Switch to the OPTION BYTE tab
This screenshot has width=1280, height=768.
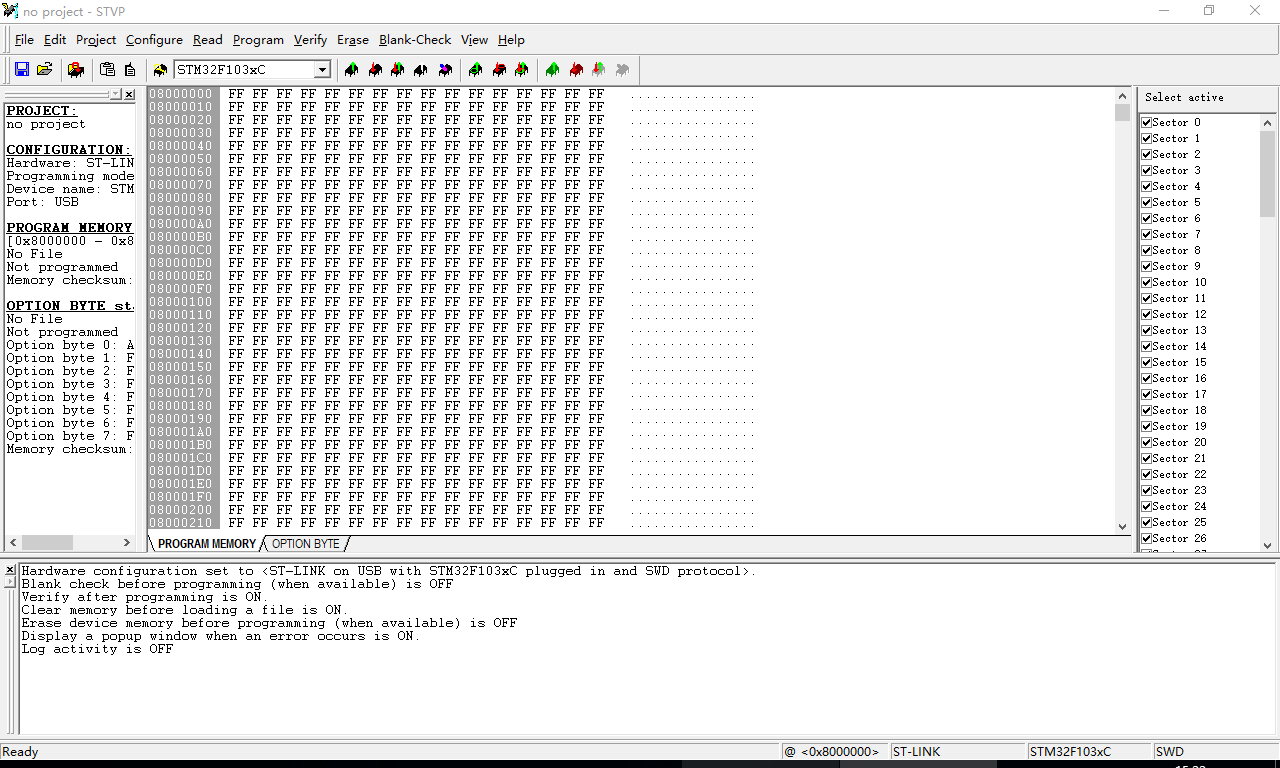[305, 544]
